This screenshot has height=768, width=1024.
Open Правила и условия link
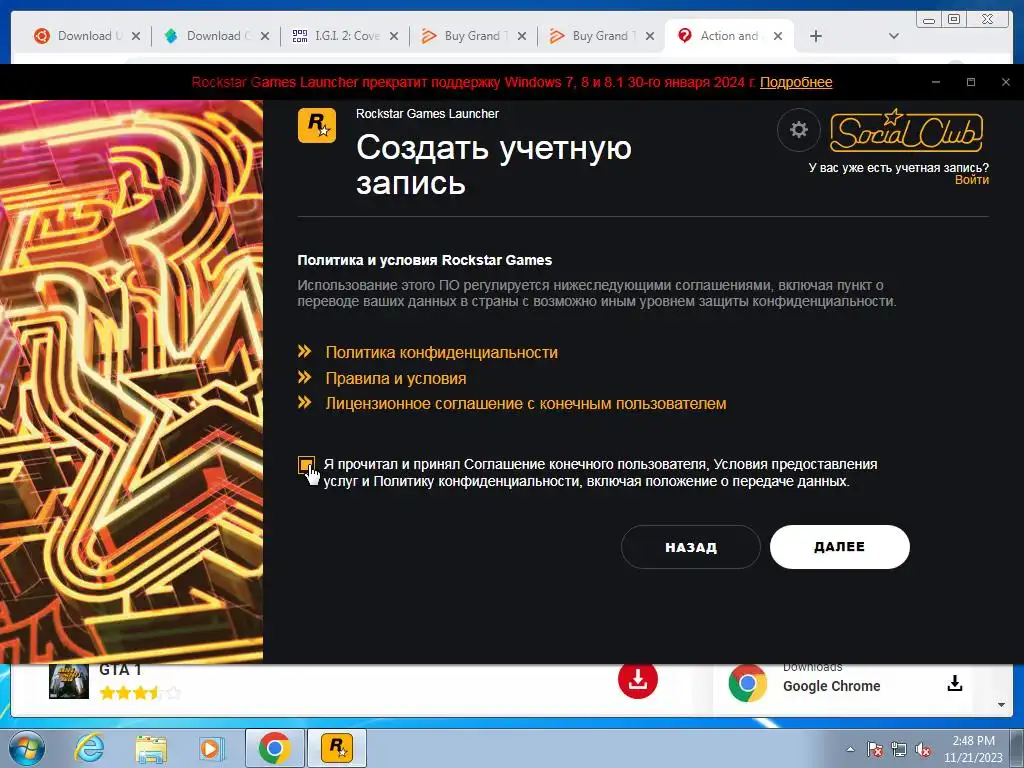(x=396, y=378)
